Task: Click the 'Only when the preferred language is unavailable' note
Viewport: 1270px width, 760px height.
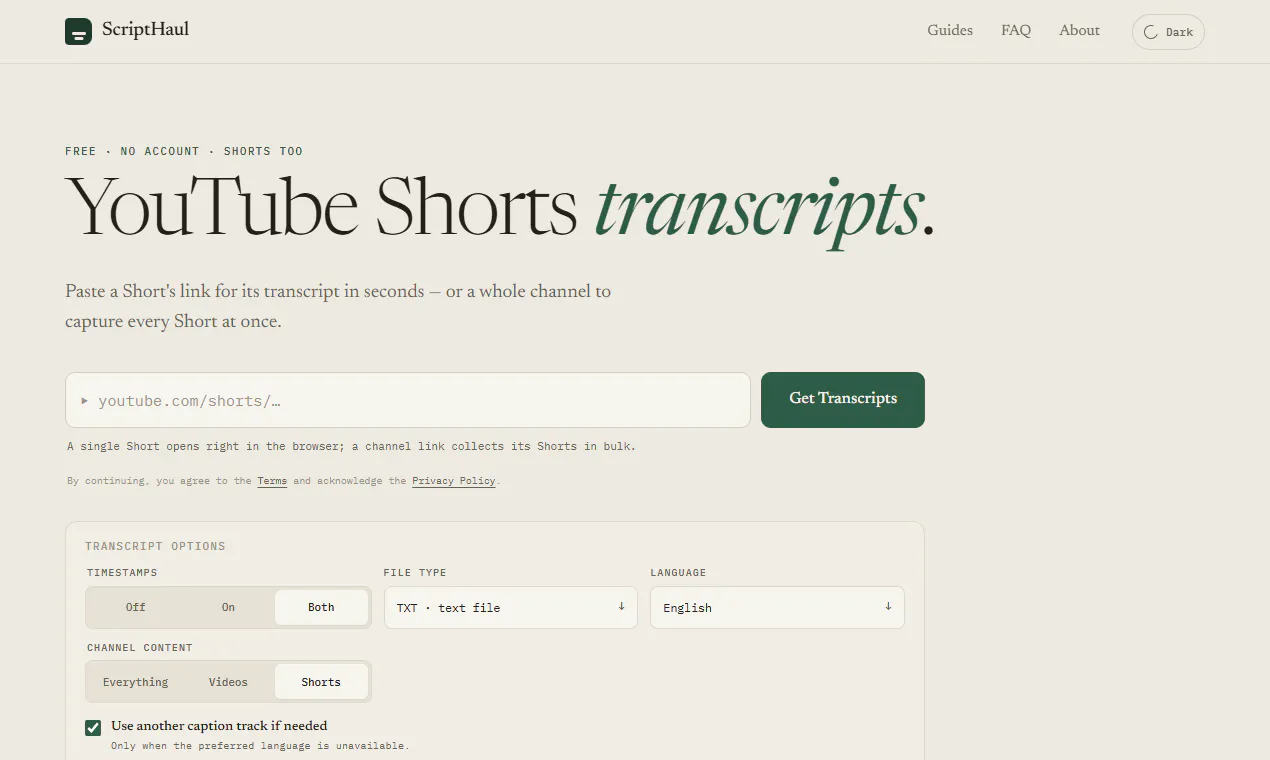Action: pyautogui.click(x=260, y=746)
